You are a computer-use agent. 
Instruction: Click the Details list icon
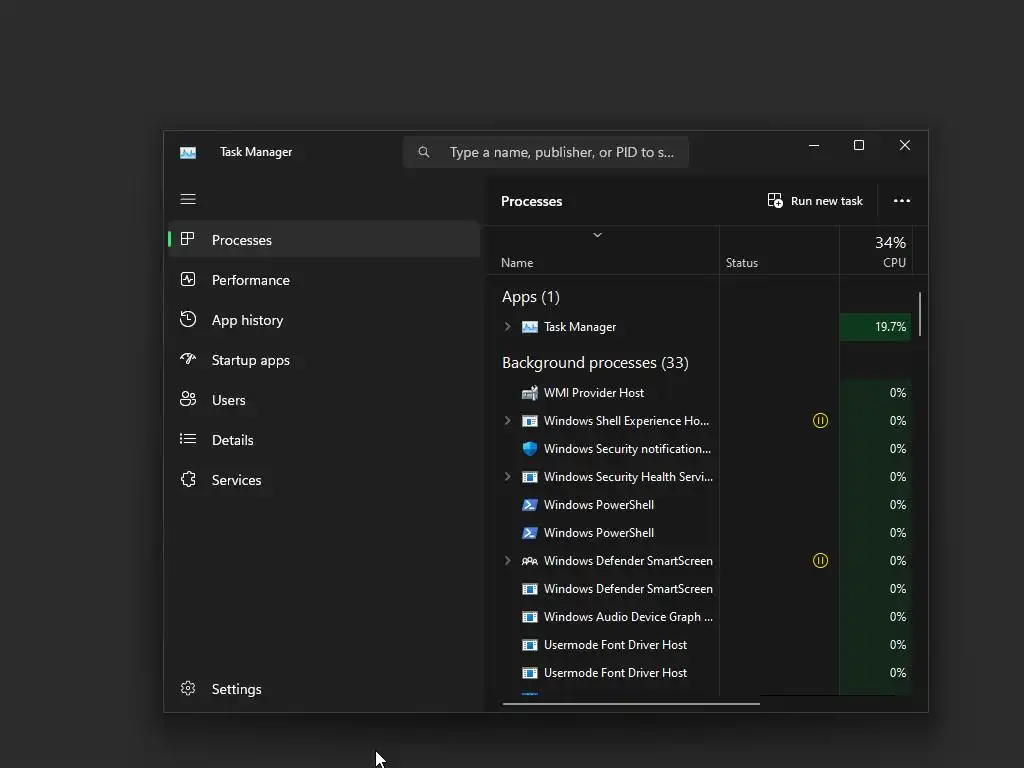[x=188, y=439]
